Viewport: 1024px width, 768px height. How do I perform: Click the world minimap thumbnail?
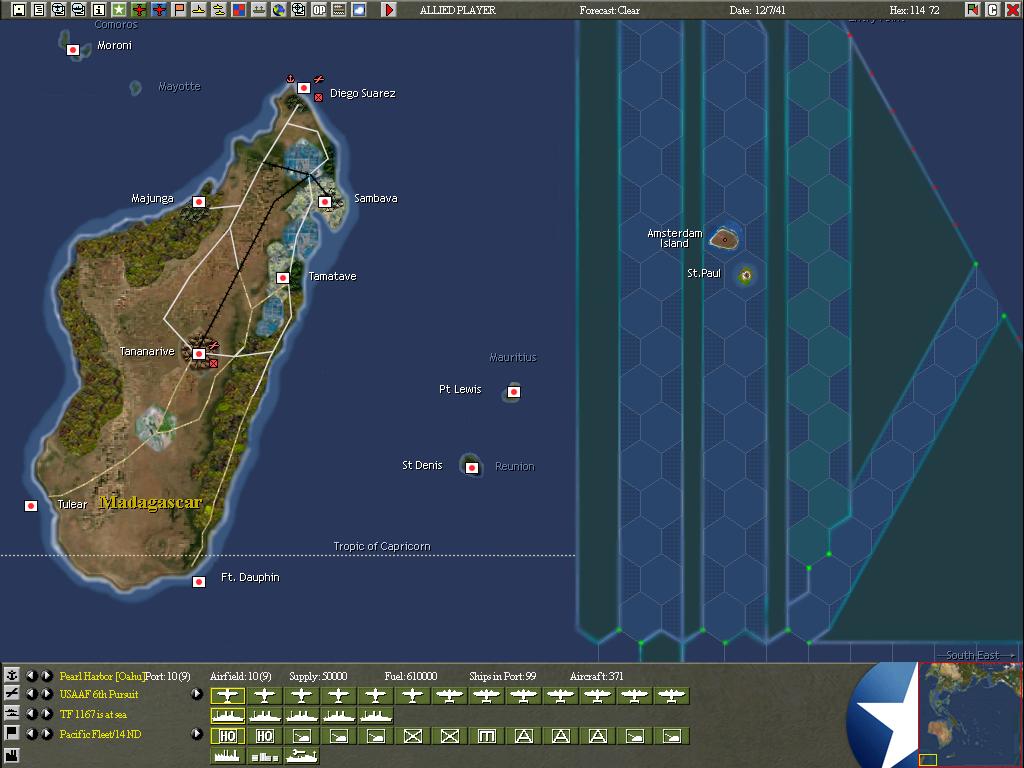pyautogui.click(x=970, y=714)
